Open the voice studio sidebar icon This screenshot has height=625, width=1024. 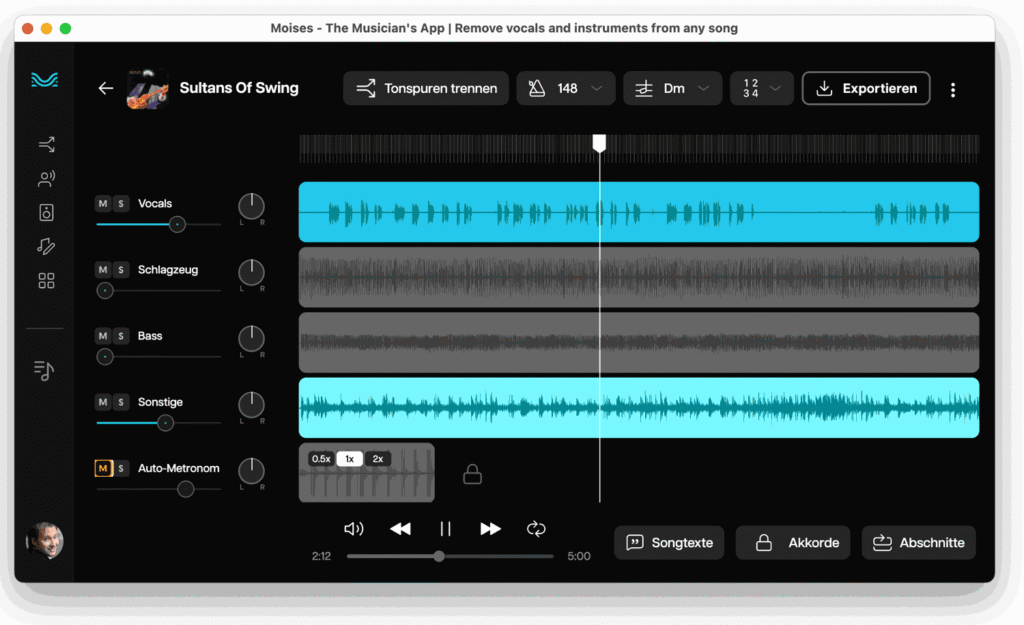(46, 178)
